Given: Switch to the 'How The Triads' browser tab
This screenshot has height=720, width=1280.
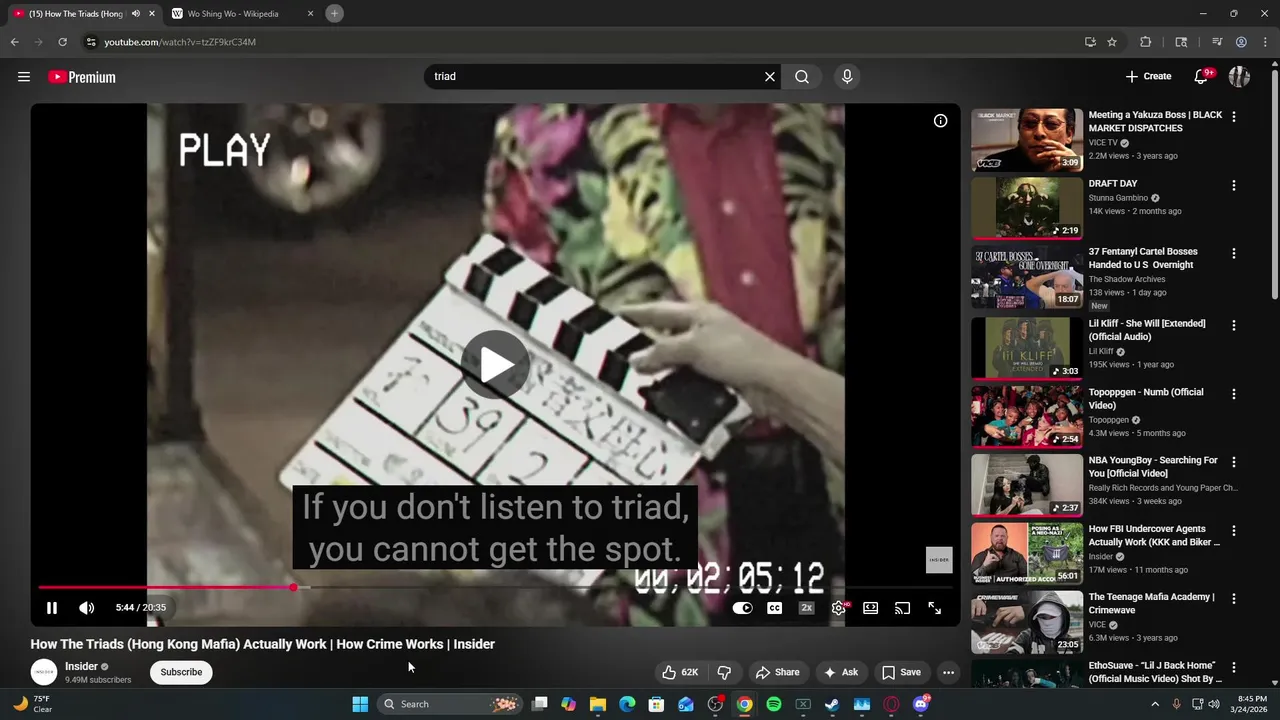Looking at the screenshot, I should [76, 14].
